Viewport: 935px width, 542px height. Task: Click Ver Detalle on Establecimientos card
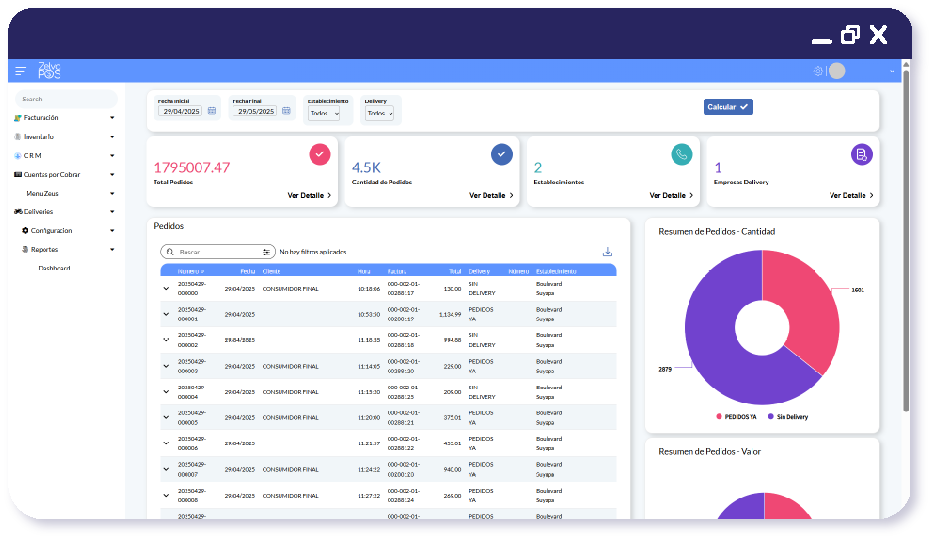pos(671,196)
